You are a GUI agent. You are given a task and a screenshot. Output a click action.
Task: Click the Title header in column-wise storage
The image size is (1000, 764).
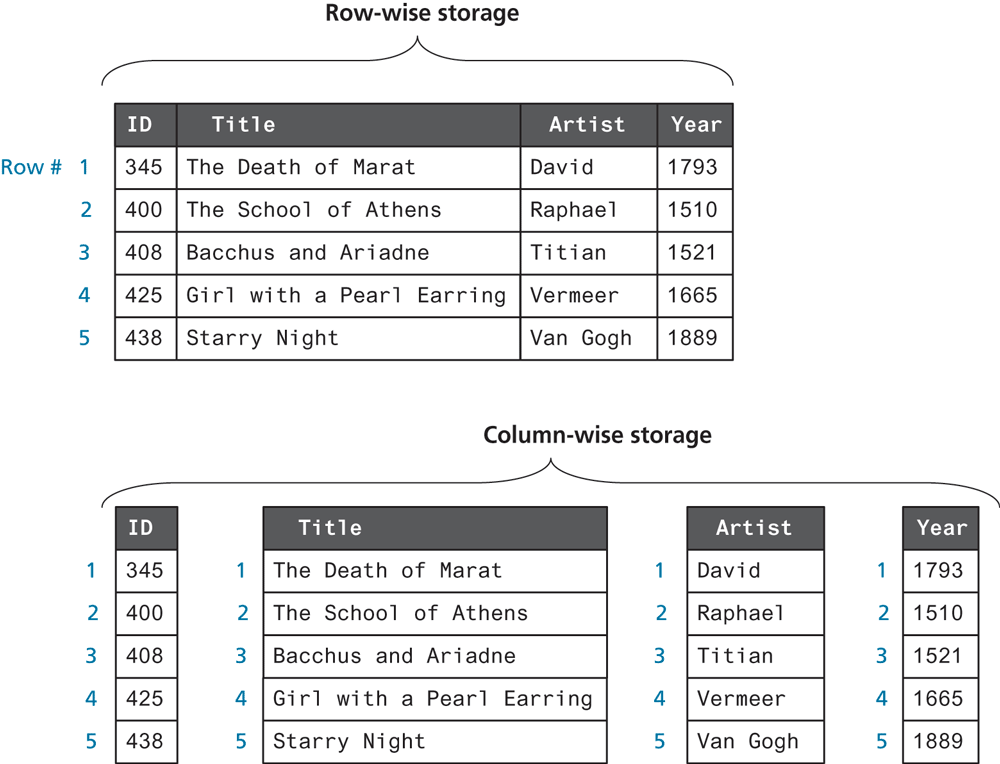(x=330, y=528)
